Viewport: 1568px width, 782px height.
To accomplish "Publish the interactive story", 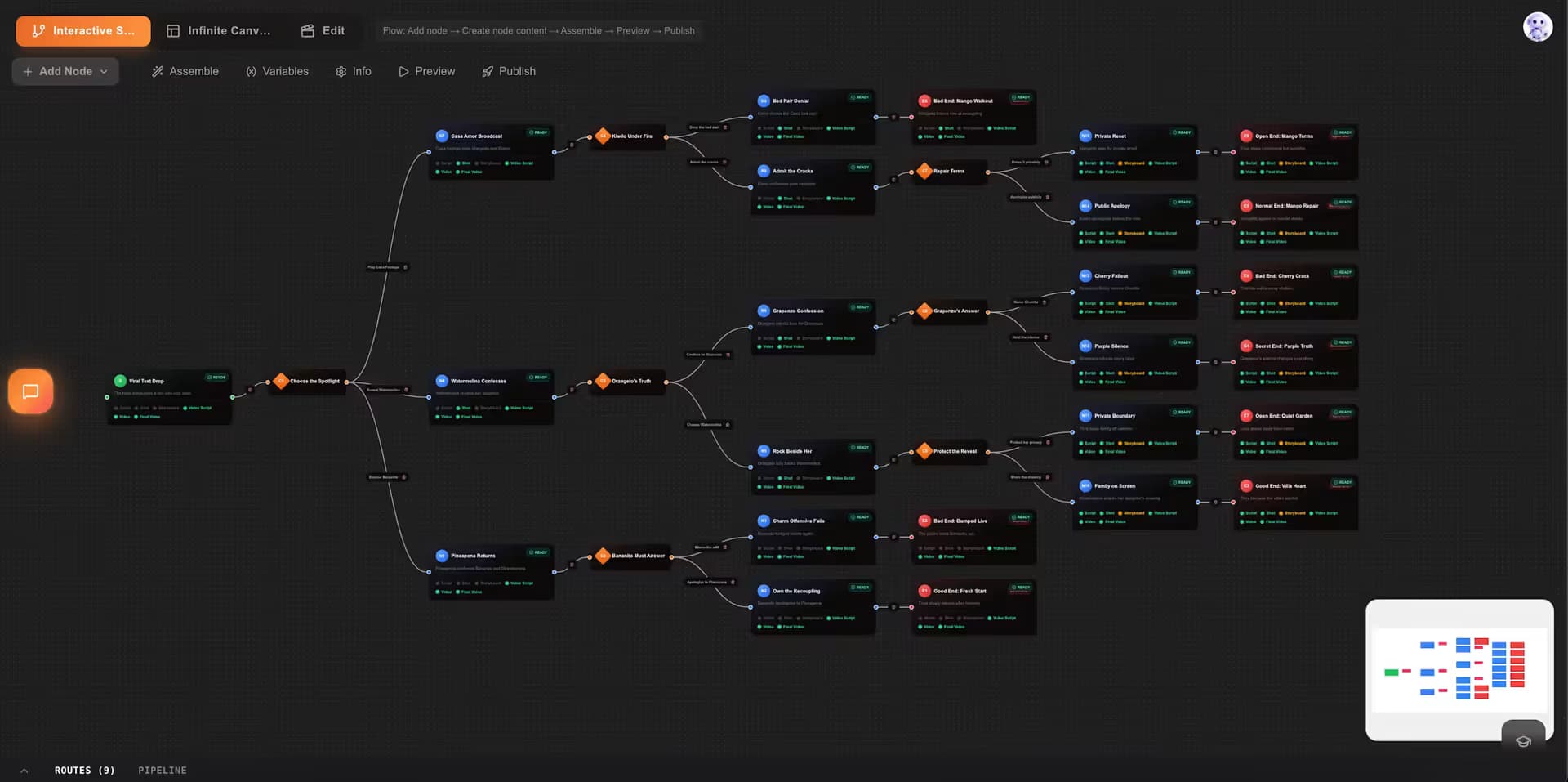I will pyautogui.click(x=509, y=72).
